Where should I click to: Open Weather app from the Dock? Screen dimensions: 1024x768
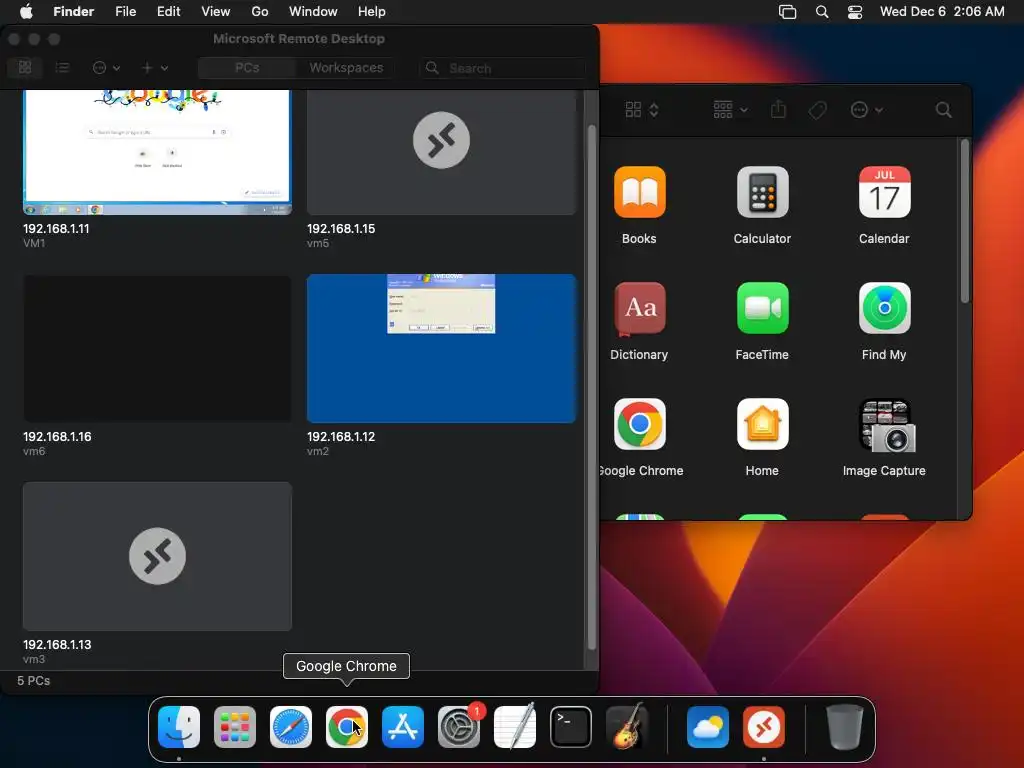tap(708, 727)
